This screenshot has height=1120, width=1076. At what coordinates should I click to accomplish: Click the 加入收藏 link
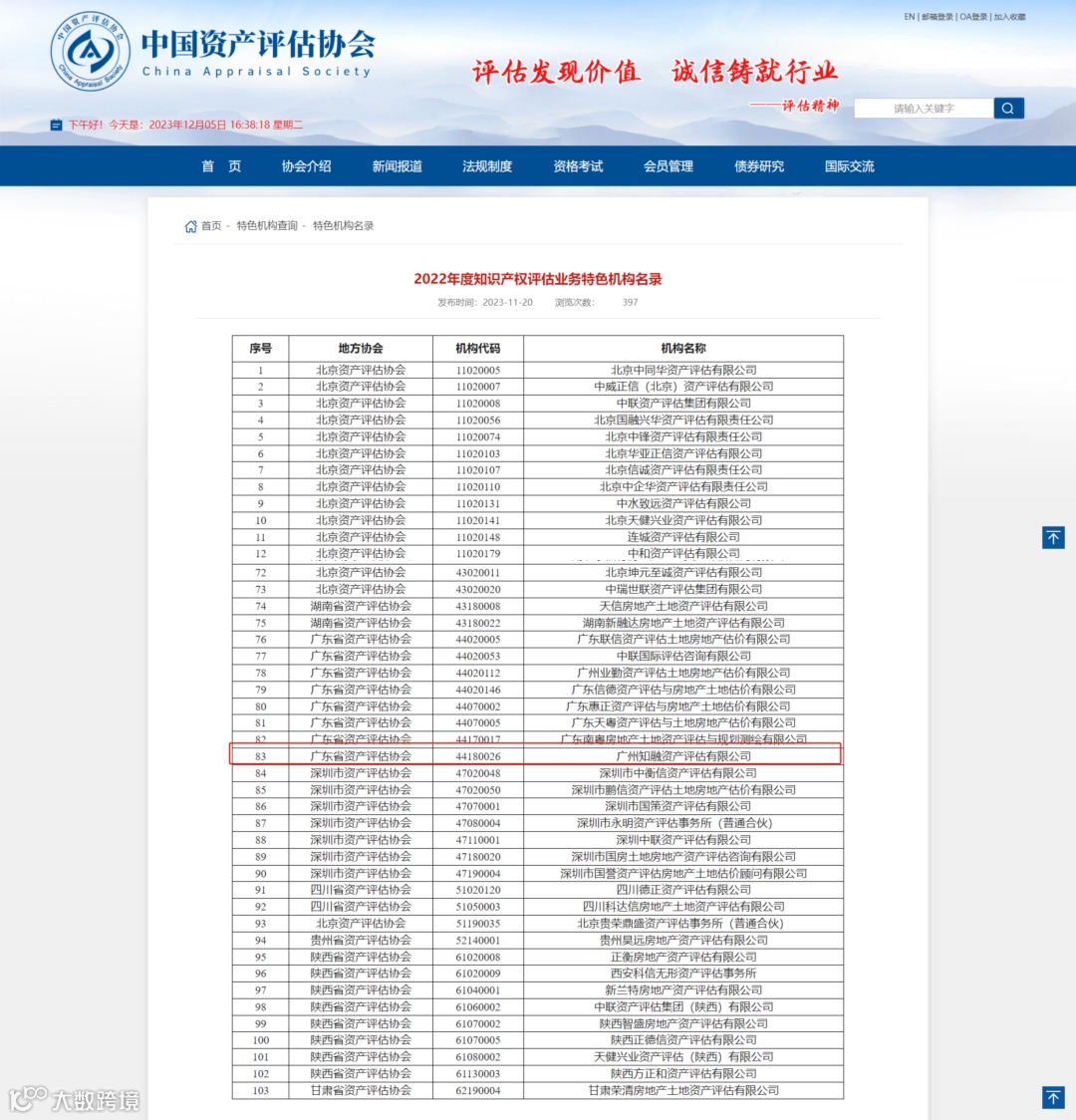[1009, 16]
